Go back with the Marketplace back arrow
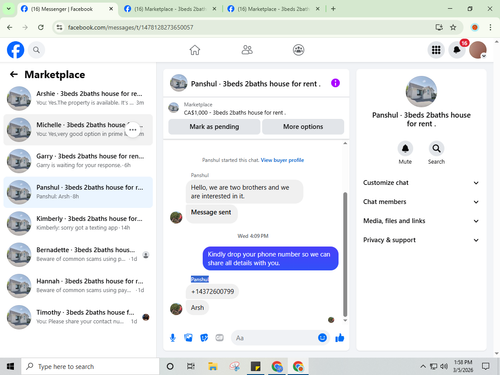This screenshot has height=375, width=500. pyautogui.click(x=14, y=74)
